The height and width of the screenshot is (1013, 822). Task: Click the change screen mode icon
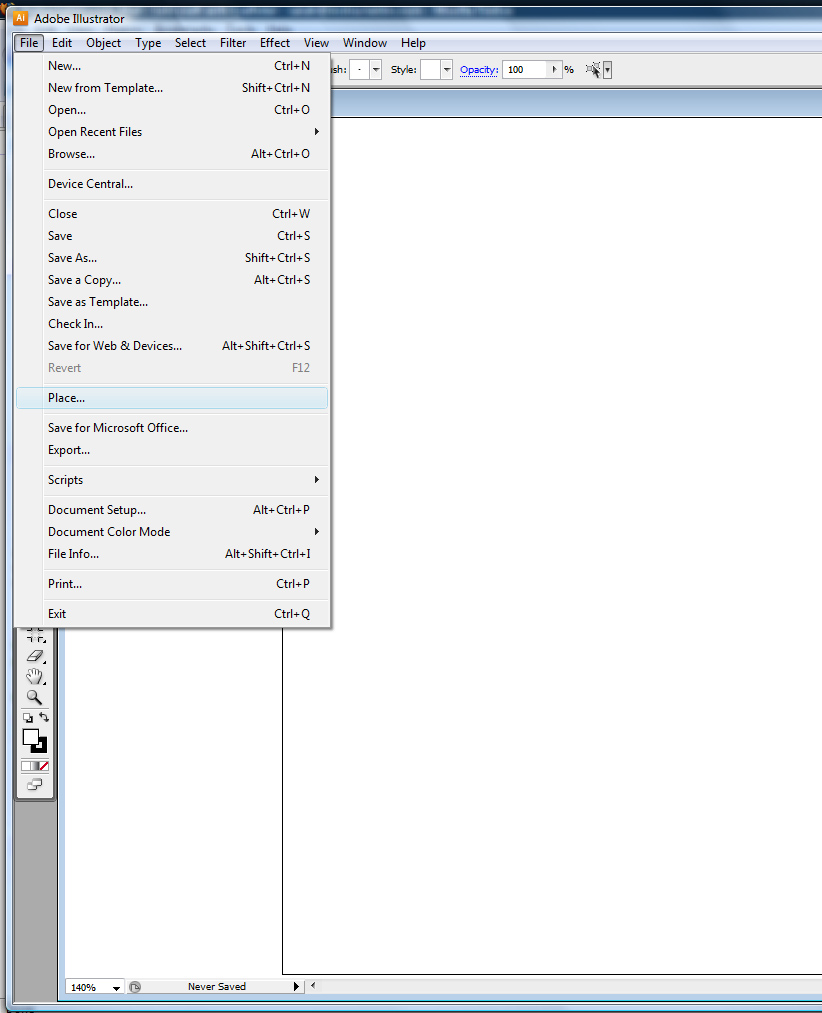click(35, 785)
